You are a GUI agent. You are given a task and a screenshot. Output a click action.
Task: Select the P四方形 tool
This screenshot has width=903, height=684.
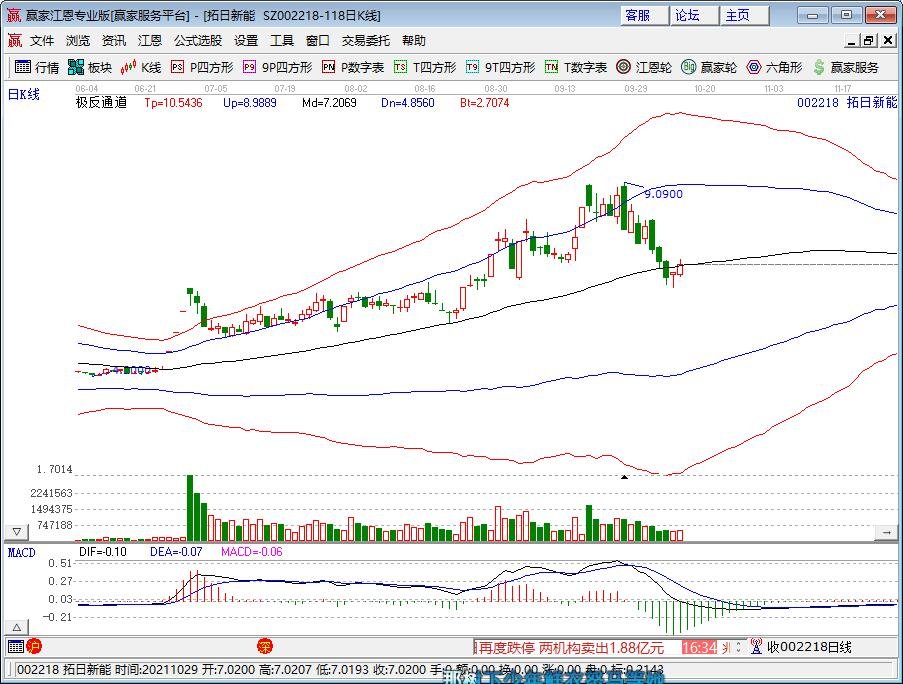point(201,68)
